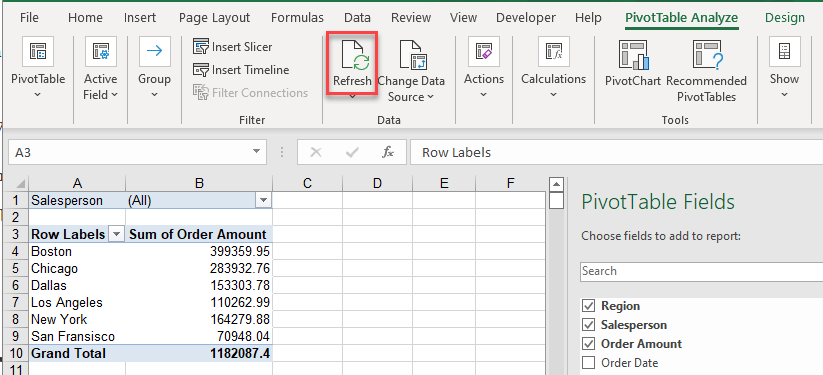Open the File tab
Screen dimensions: 823x375
point(29,18)
